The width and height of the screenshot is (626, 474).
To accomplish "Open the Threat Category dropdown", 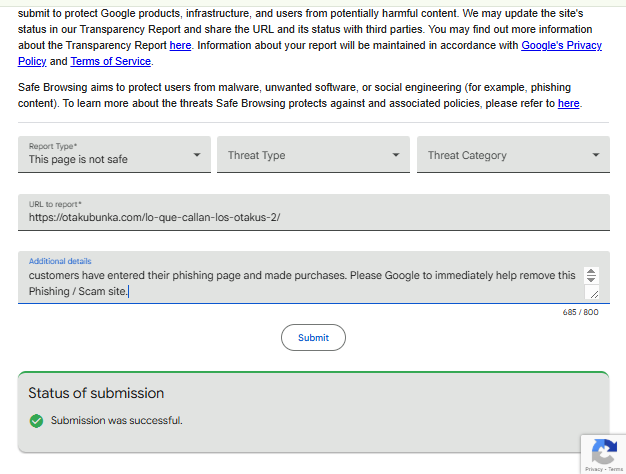I will click(513, 155).
